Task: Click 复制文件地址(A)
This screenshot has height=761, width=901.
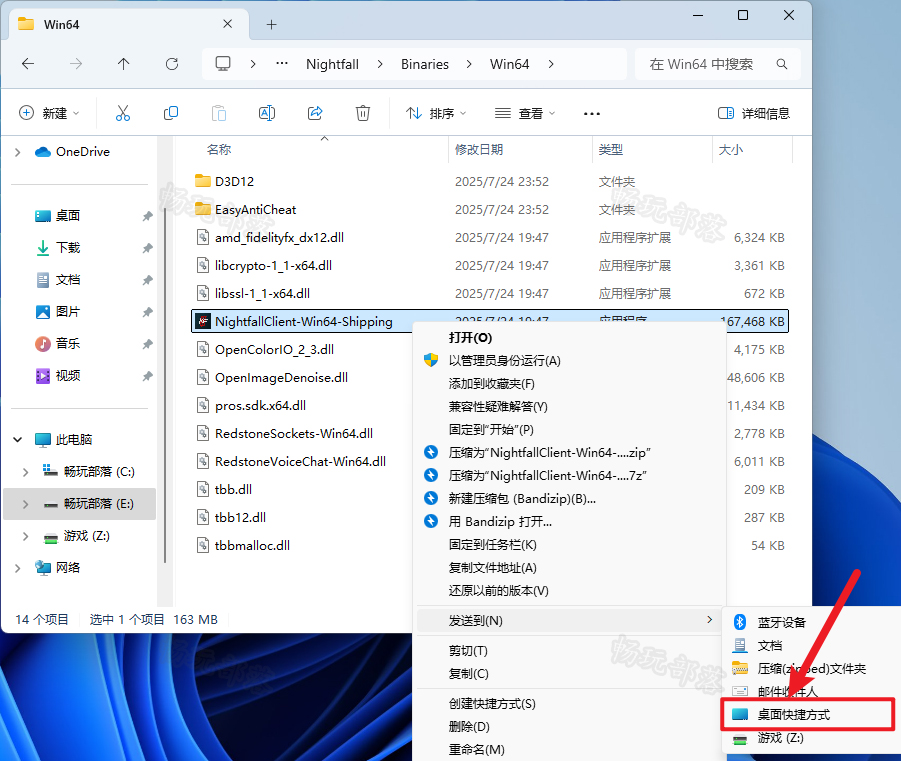Action: (493, 568)
